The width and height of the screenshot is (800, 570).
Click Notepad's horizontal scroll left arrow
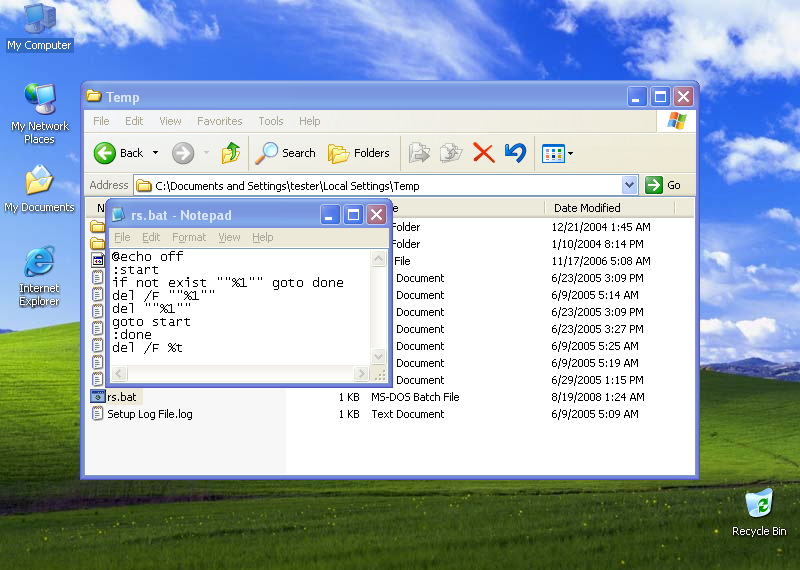(x=119, y=374)
